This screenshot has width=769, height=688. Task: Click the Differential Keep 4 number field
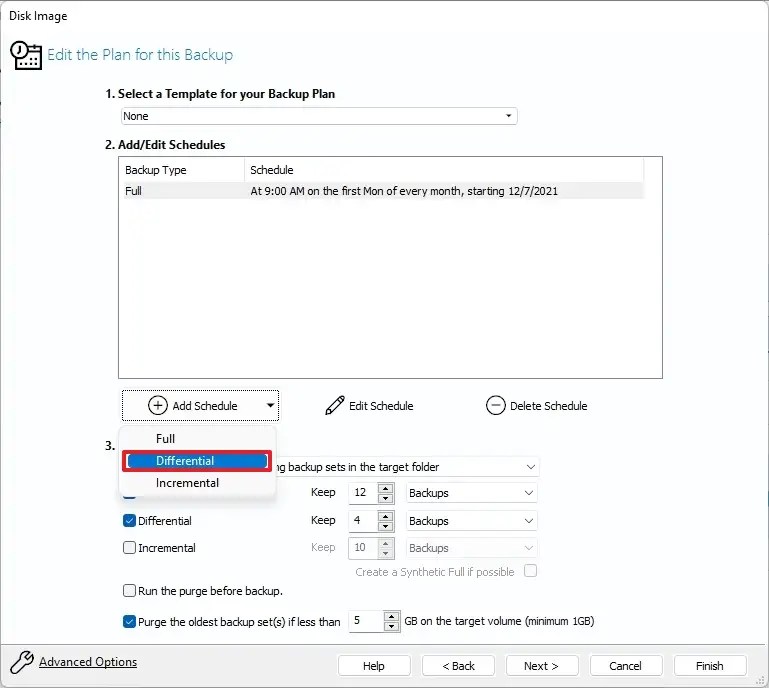tap(363, 521)
